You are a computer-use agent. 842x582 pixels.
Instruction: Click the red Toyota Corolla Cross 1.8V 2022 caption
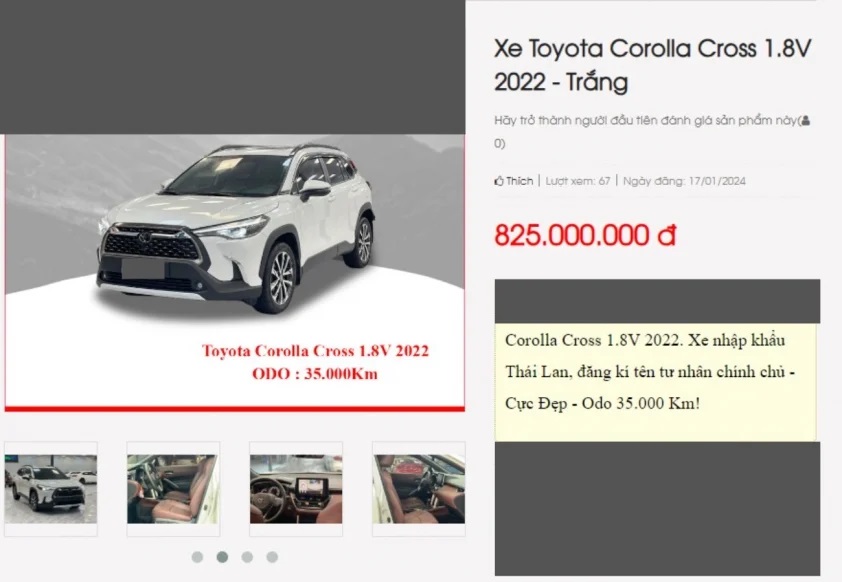[315, 351]
